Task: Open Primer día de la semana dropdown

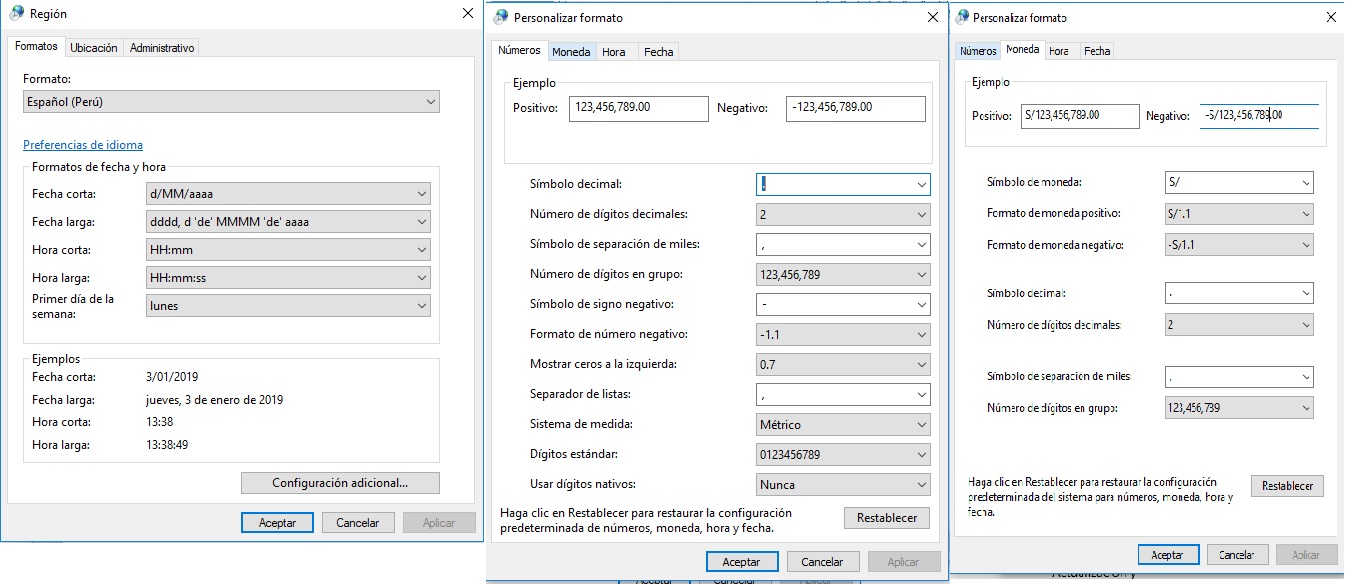Action: point(288,306)
